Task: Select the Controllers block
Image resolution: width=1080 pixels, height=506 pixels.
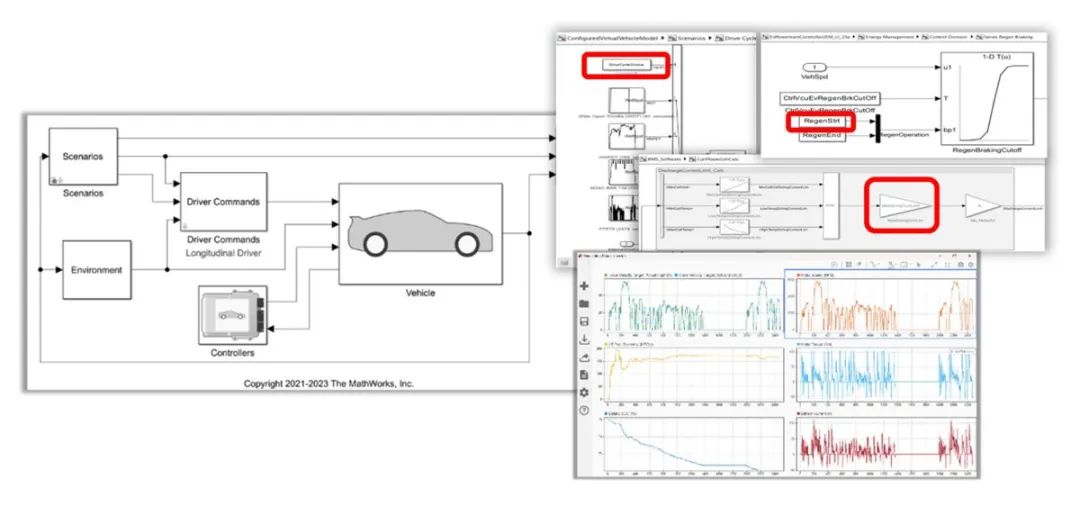Action: pos(232,315)
